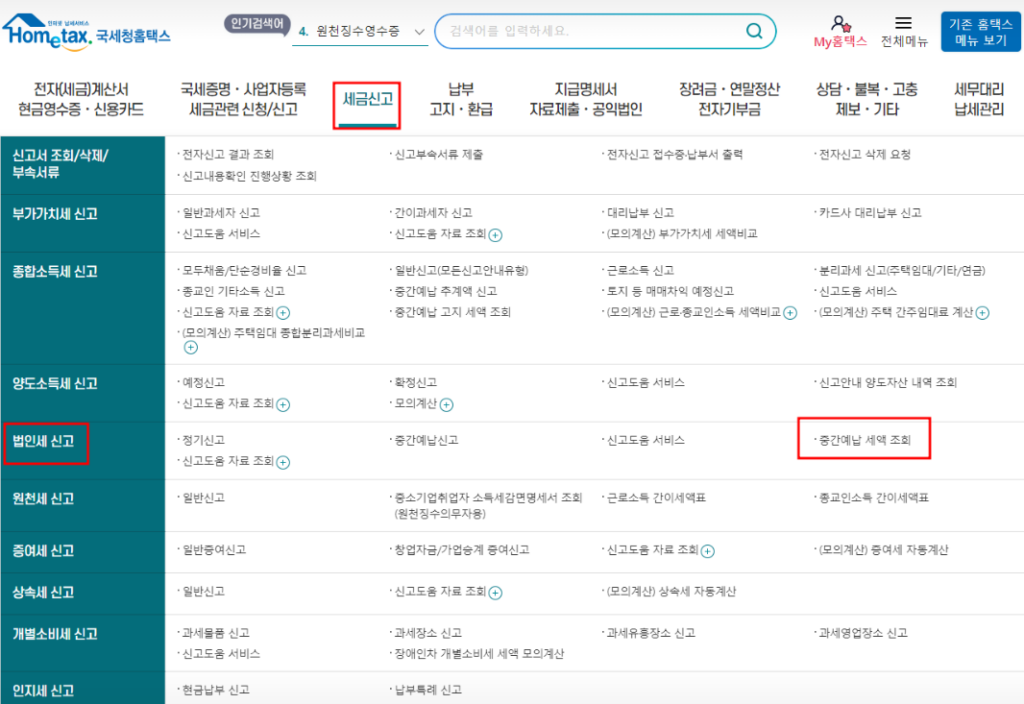Click the search magnifier icon
The height and width of the screenshot is (704, 1024).
coord(754,31)
